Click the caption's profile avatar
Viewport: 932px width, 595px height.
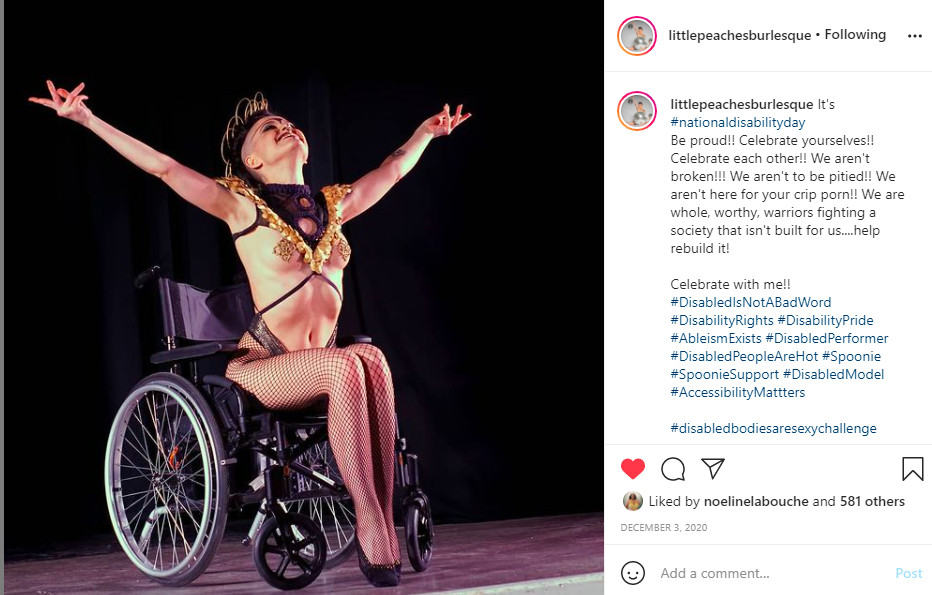click(x=637, y=111)
